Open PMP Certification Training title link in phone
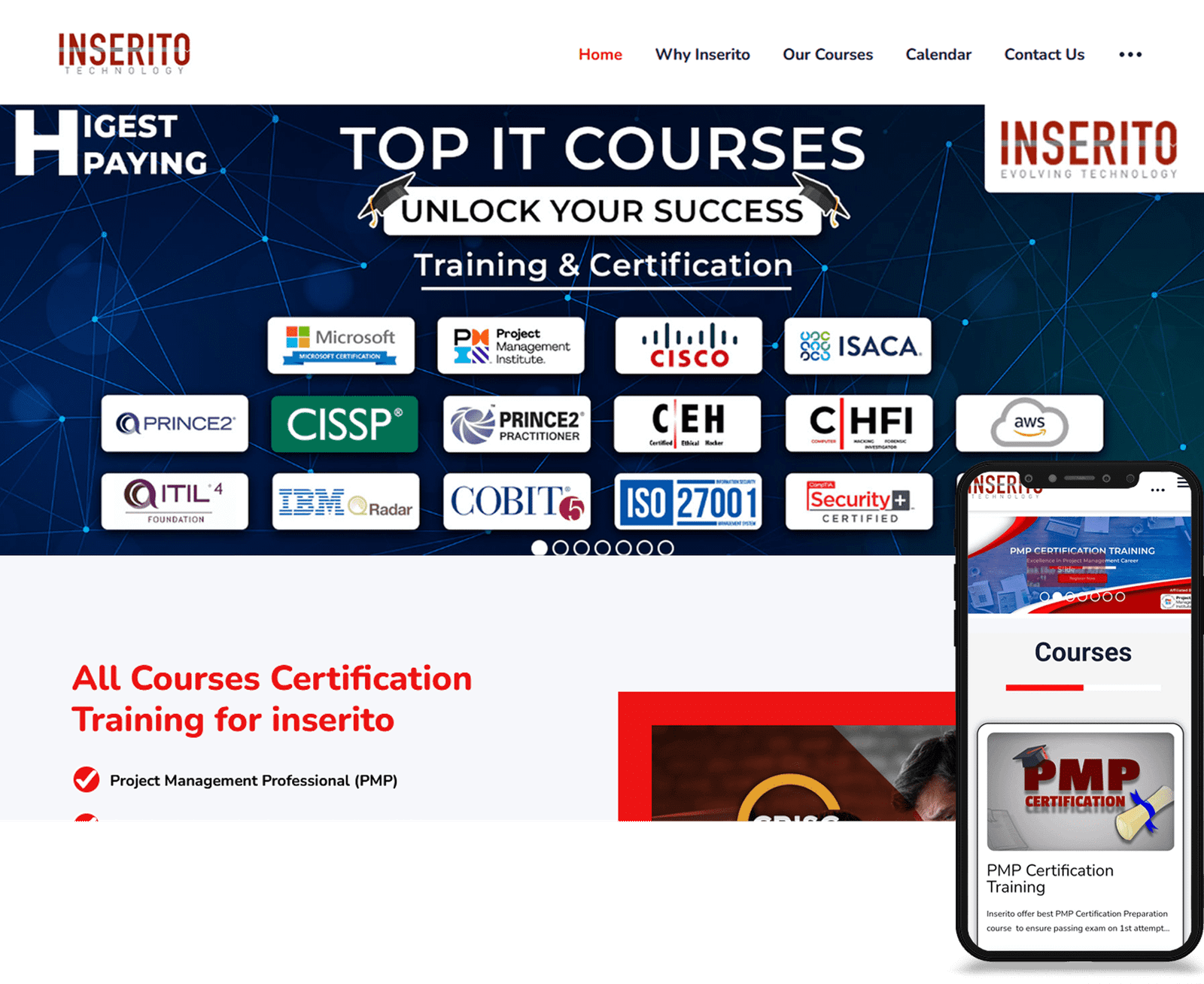The image size is (1204, 984). (x=1050, y=879)
